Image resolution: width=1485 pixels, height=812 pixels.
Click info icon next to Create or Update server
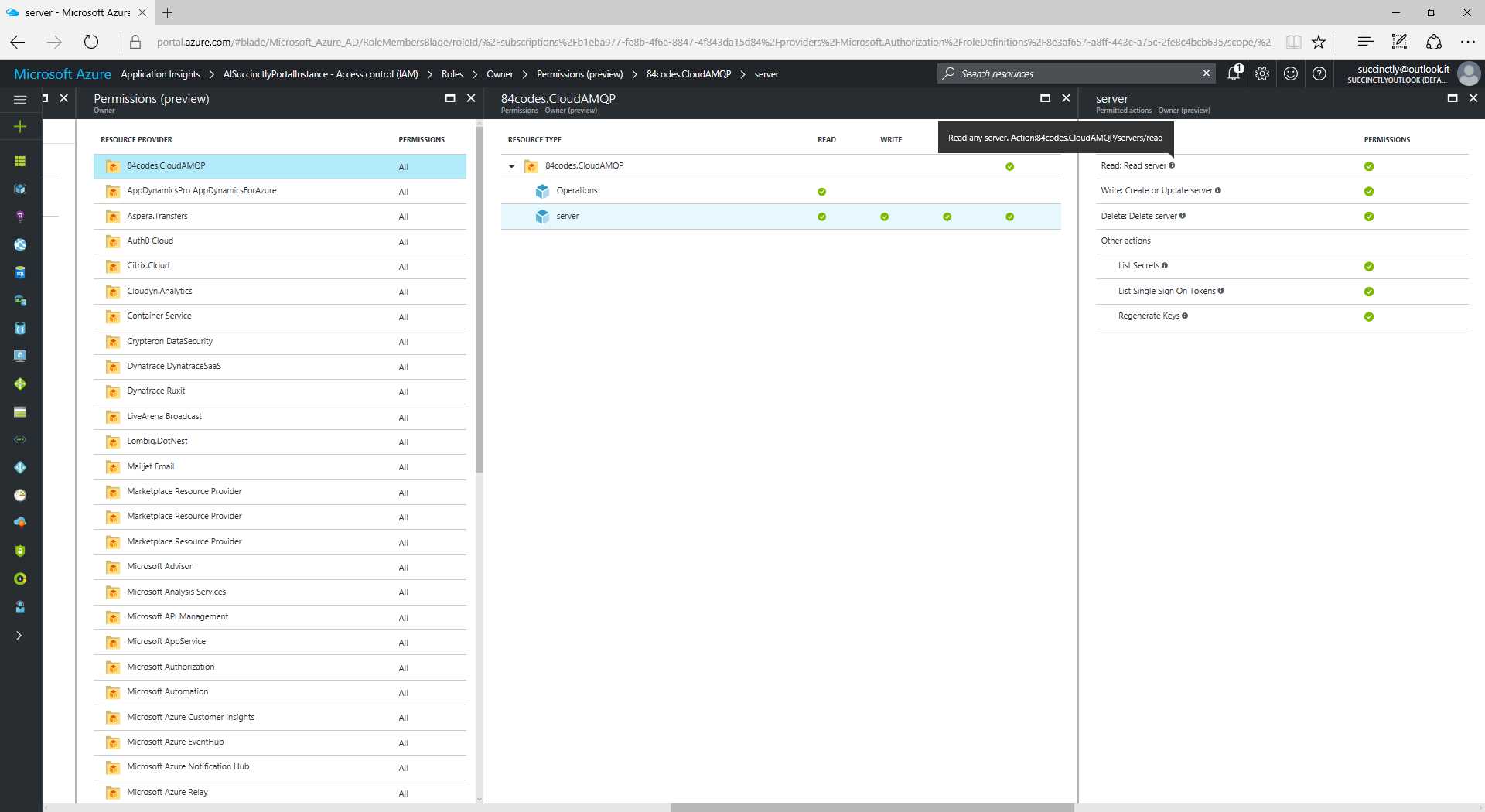[x=1218, y=190]
